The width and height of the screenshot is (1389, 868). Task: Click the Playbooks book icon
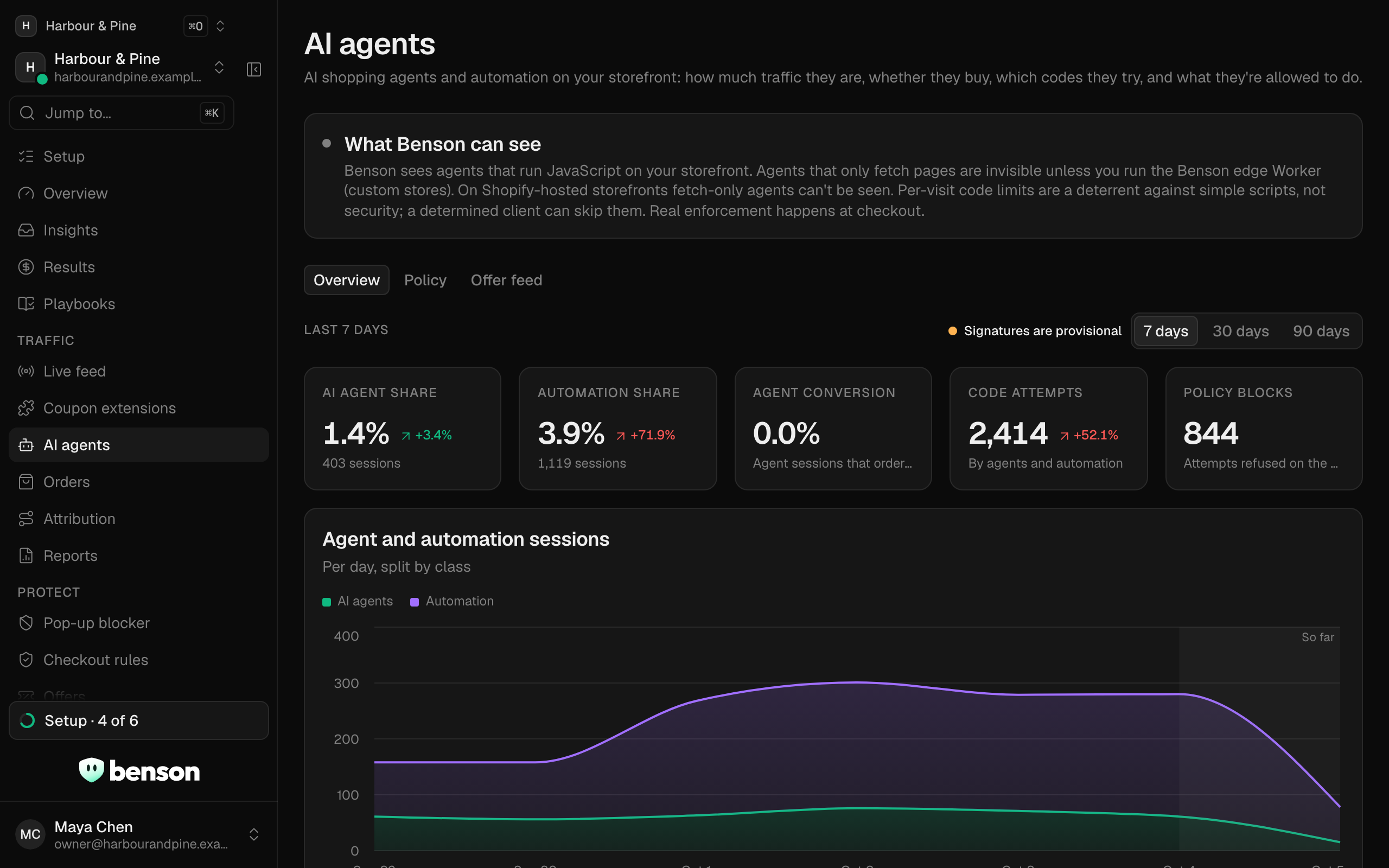click(26, 304)
